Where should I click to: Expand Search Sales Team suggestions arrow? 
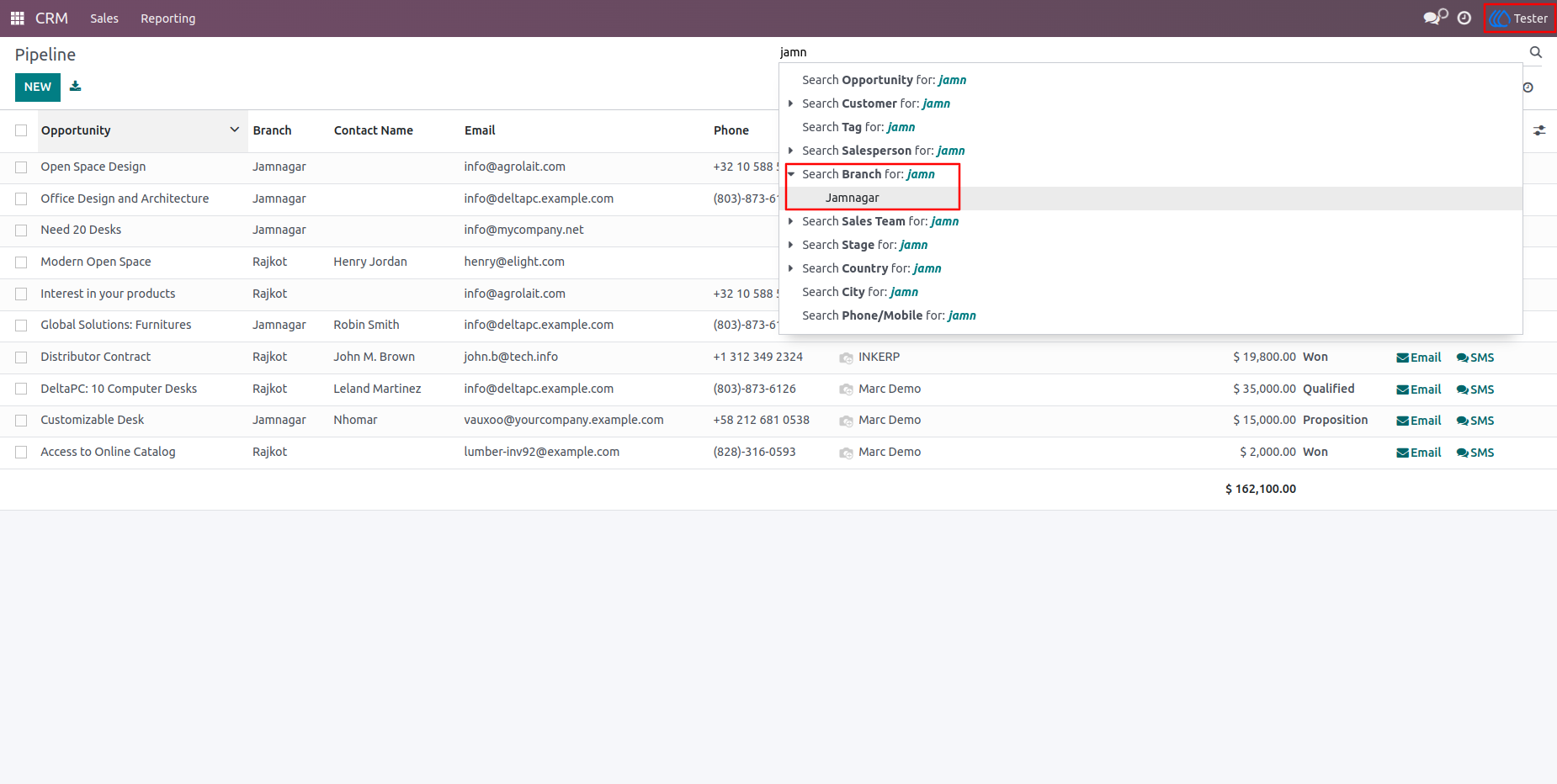click(790, 221)
